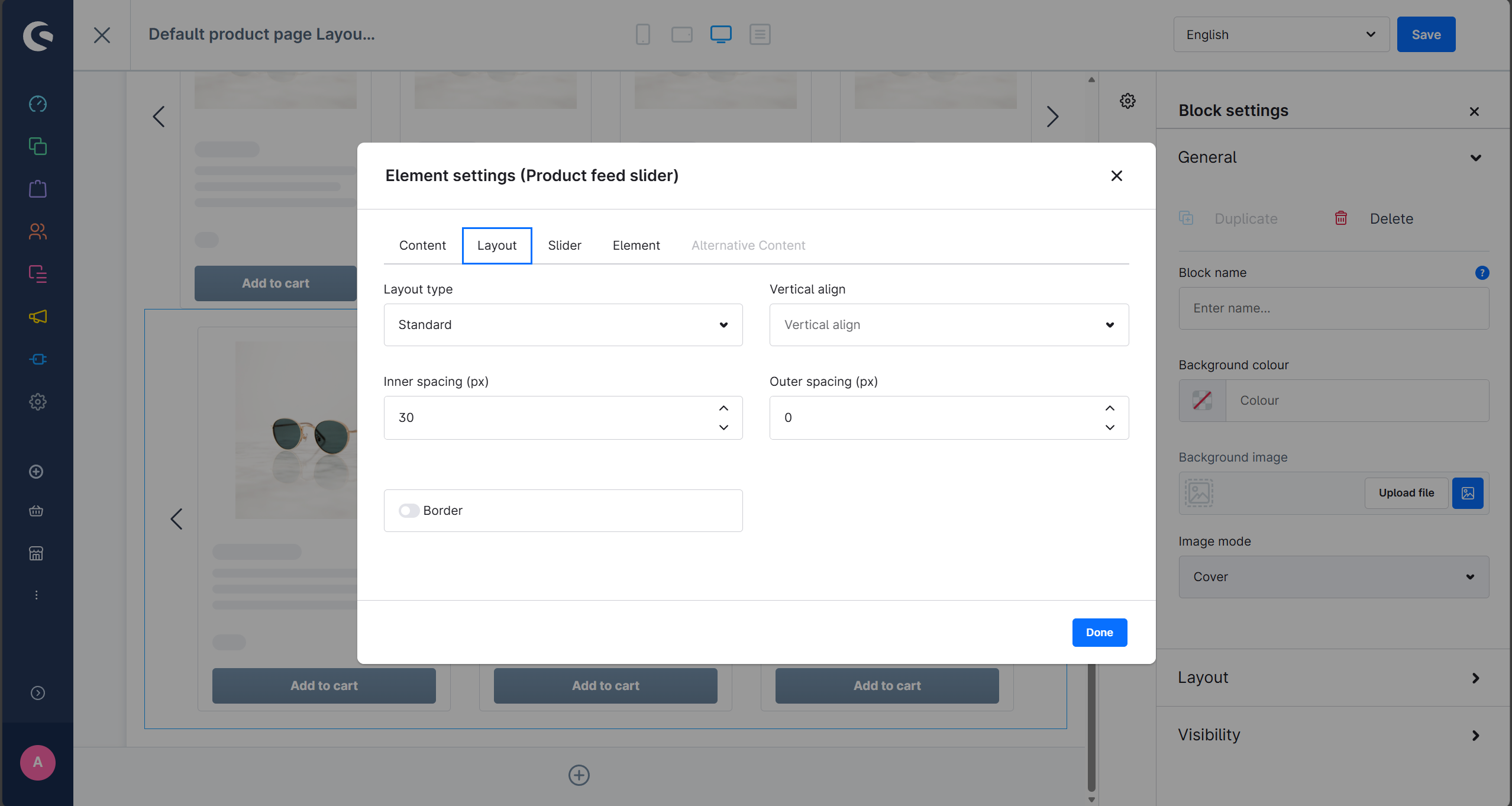The width and height of the screenshot is (1512, 806).
Task: Click the Block name help icon
Action: 1482,273
